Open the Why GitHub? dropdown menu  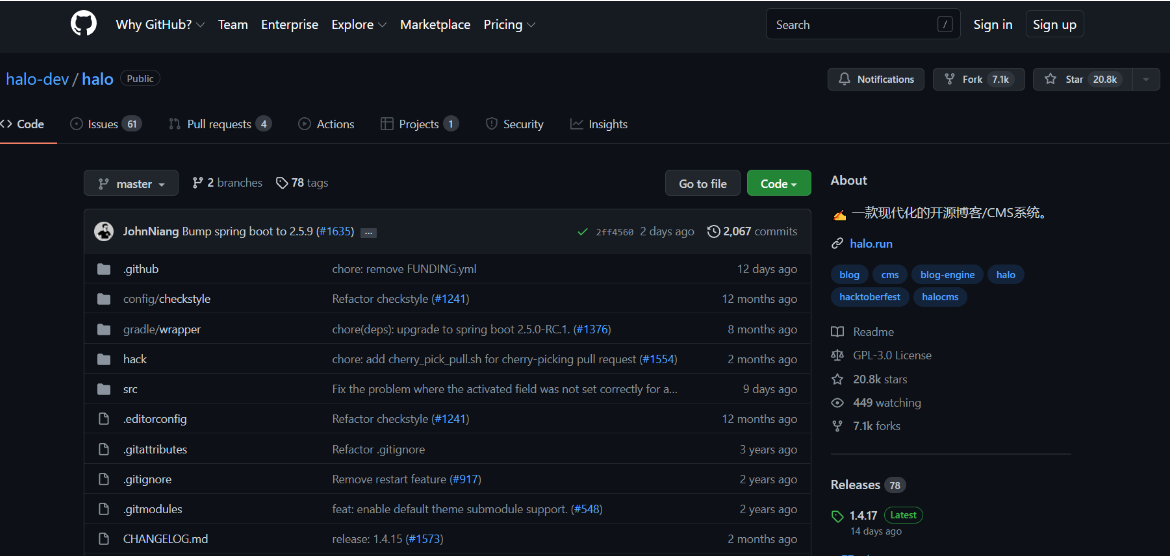point(160,25)
